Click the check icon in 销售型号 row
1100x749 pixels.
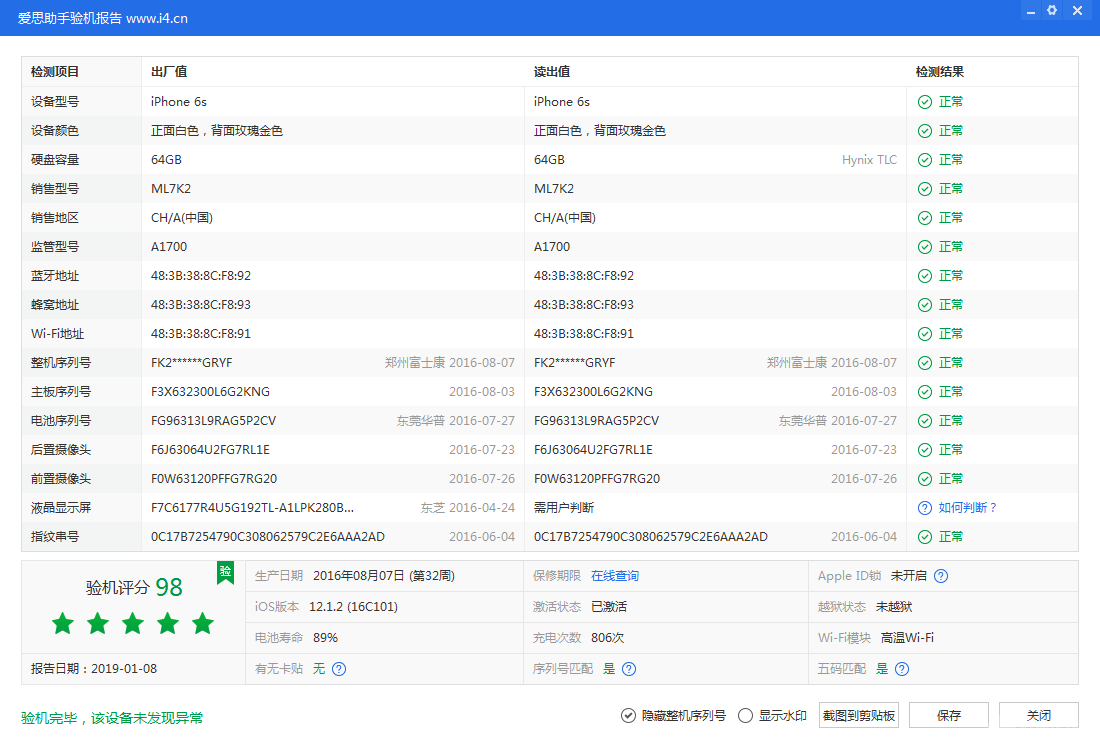[925, 189]
